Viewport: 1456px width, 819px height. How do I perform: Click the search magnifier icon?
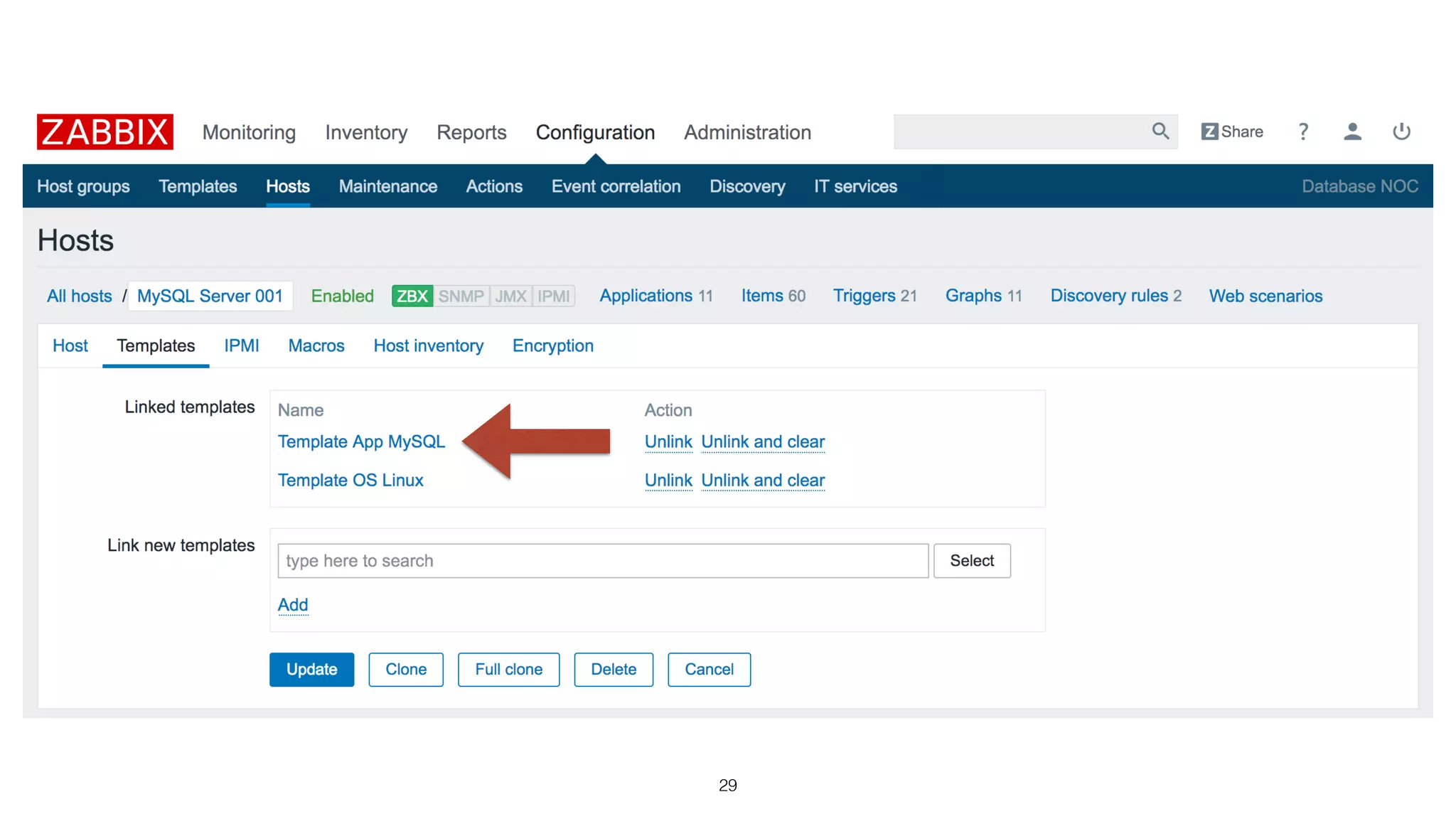point(1160,132)
